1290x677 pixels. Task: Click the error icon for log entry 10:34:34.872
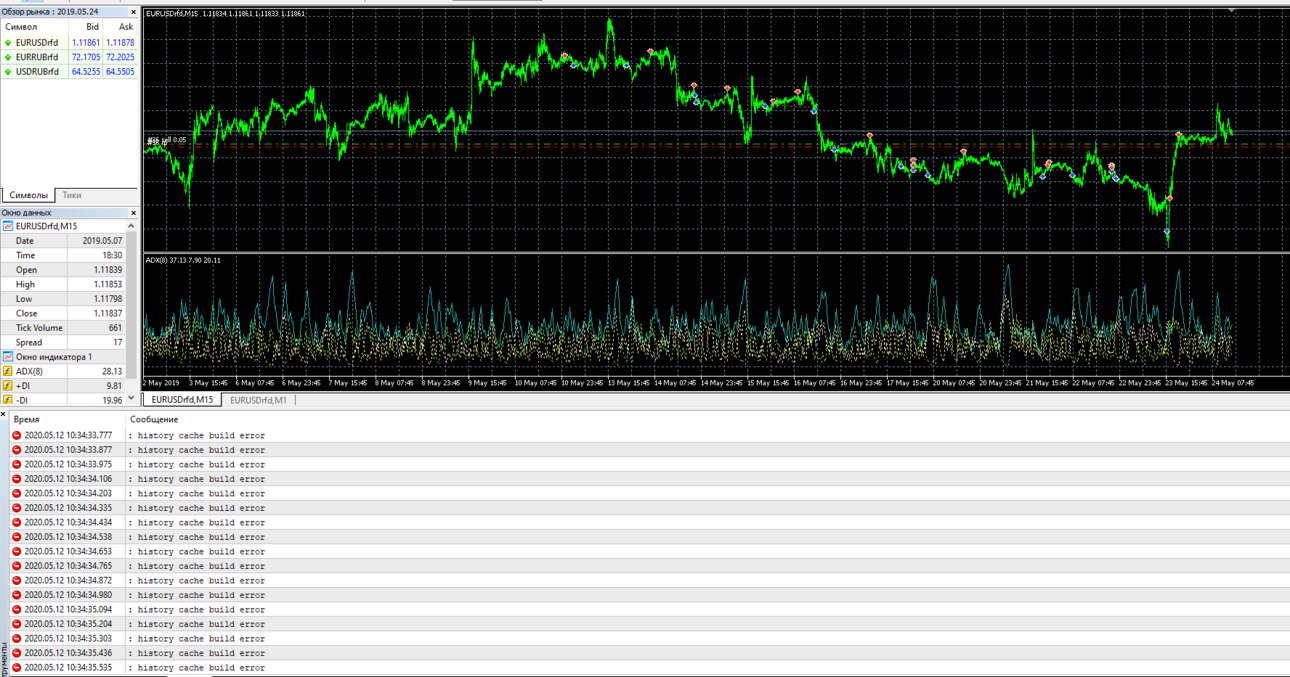point(17,581)
